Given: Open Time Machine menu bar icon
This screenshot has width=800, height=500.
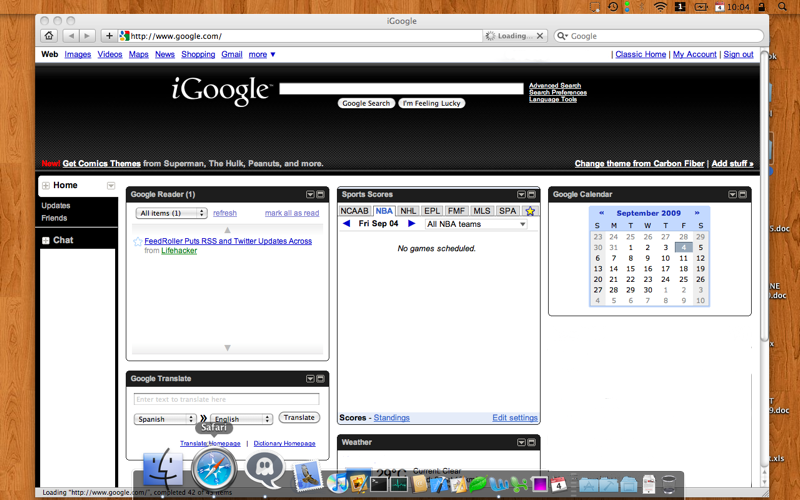Looking at the screenshot, I should click(613, 7).
